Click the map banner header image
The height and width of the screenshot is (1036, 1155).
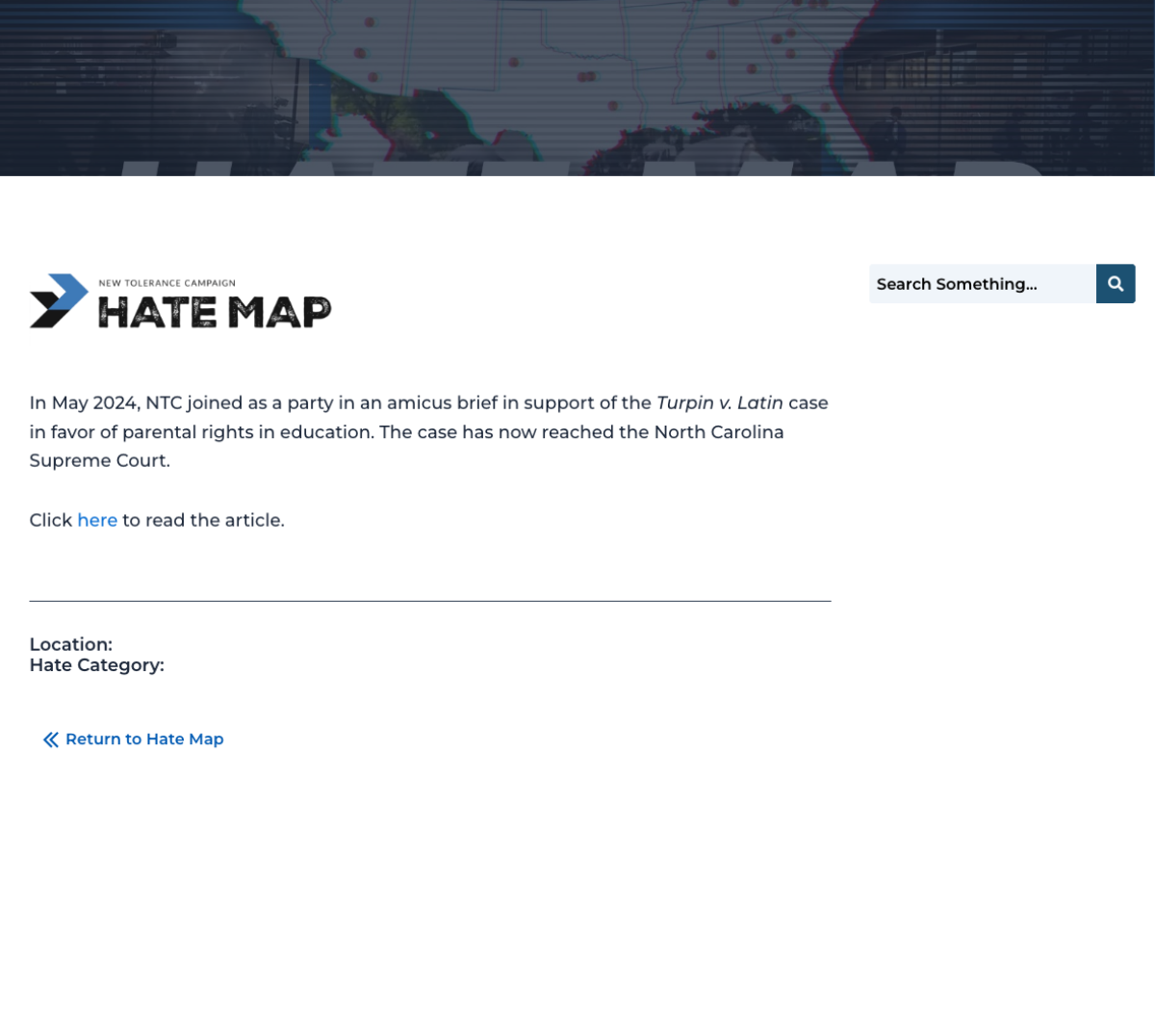[577, 87]
